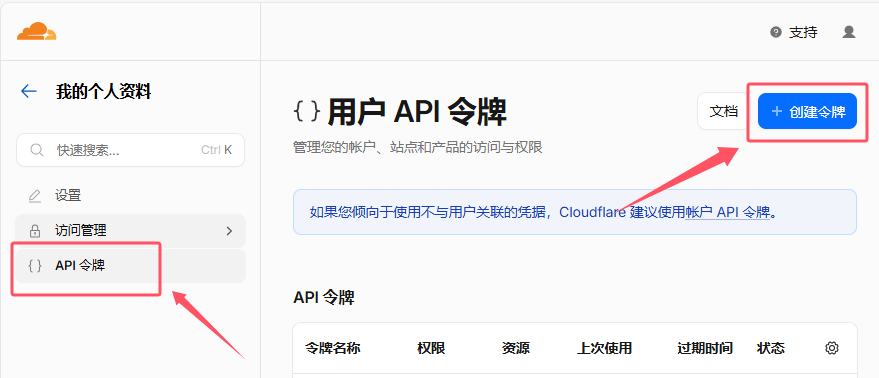879x378 pixels.
Task: Click the pencil icon beside 设置
Action: tap(35, 196)
